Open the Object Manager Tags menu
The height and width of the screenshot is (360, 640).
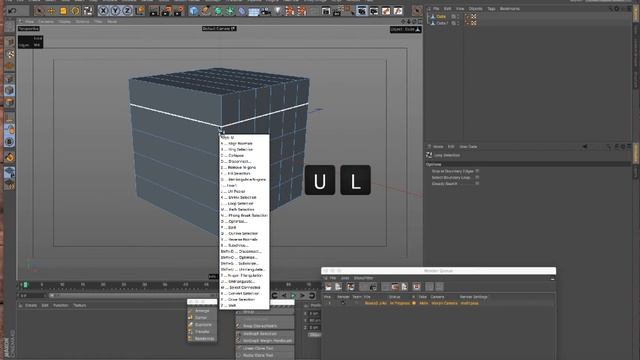[x=491, y=9]
